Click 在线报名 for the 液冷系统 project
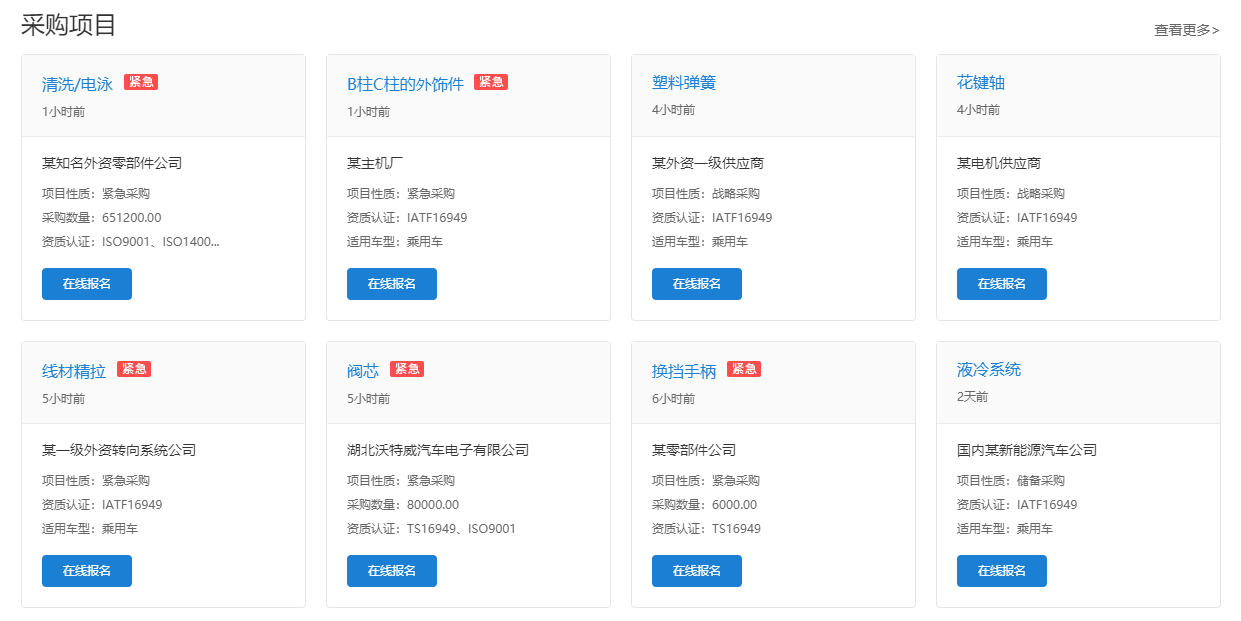 tap(1001, 570)
